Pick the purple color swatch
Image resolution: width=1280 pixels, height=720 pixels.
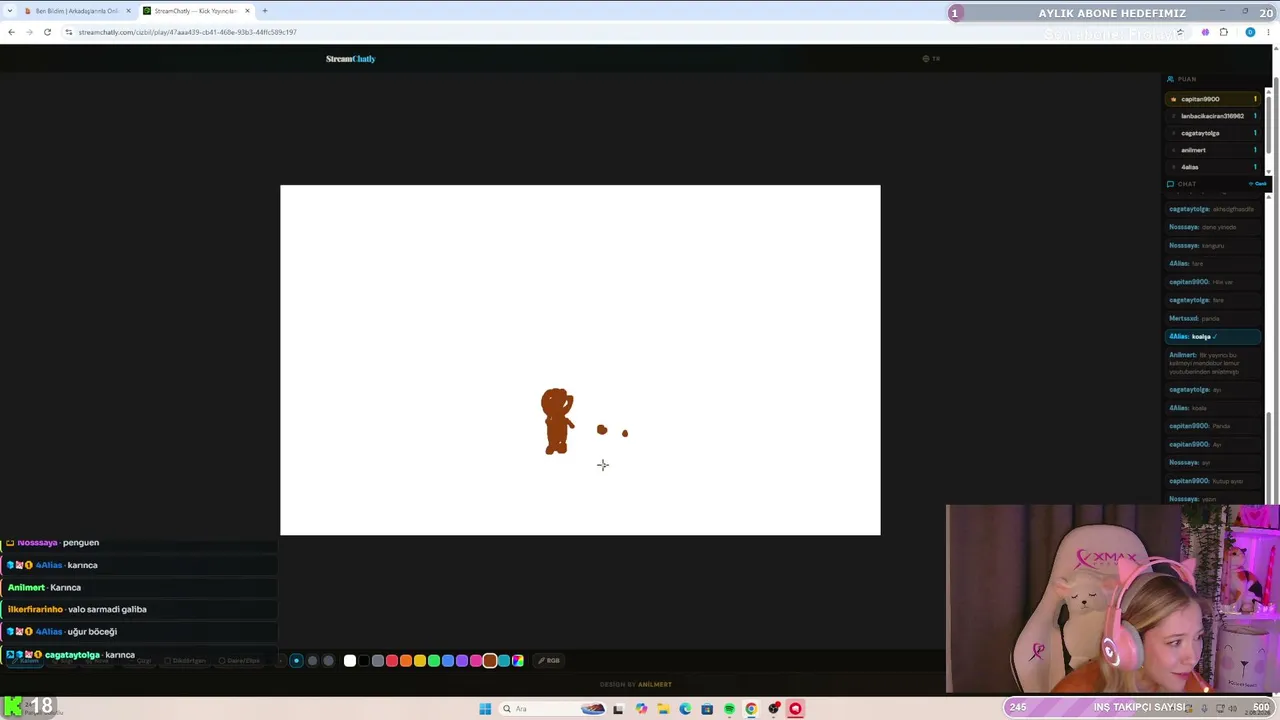coord(462,660)
